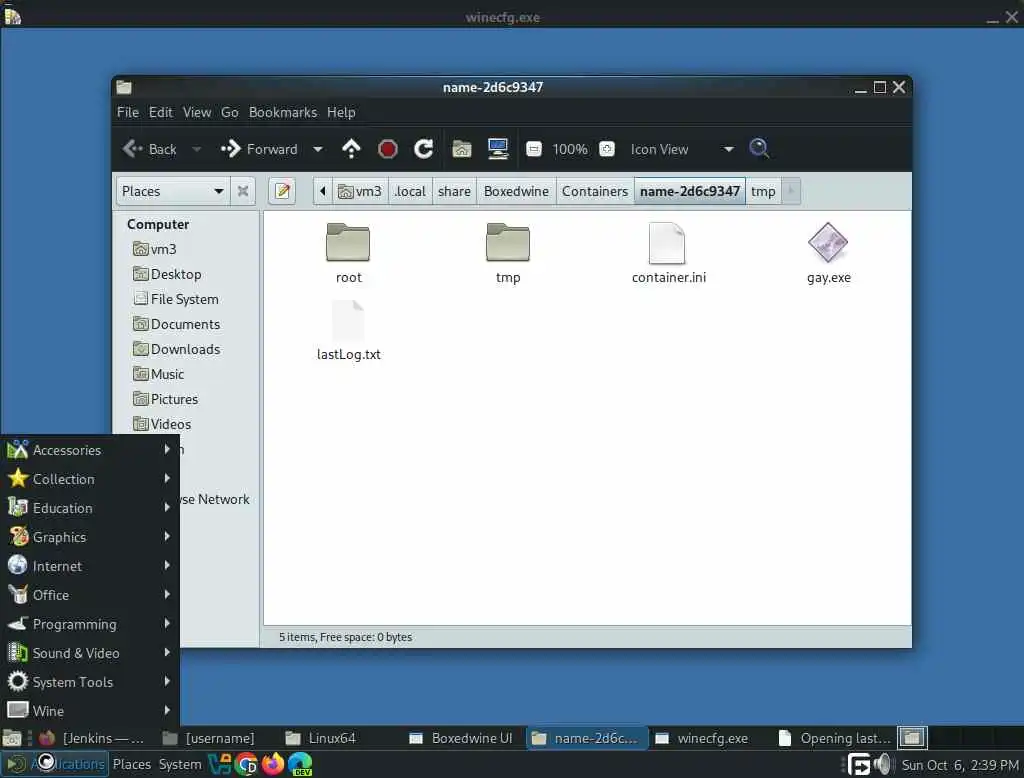Screen dimensions: 1024x778
Task: Go up to parent folder
Action: 351,149
